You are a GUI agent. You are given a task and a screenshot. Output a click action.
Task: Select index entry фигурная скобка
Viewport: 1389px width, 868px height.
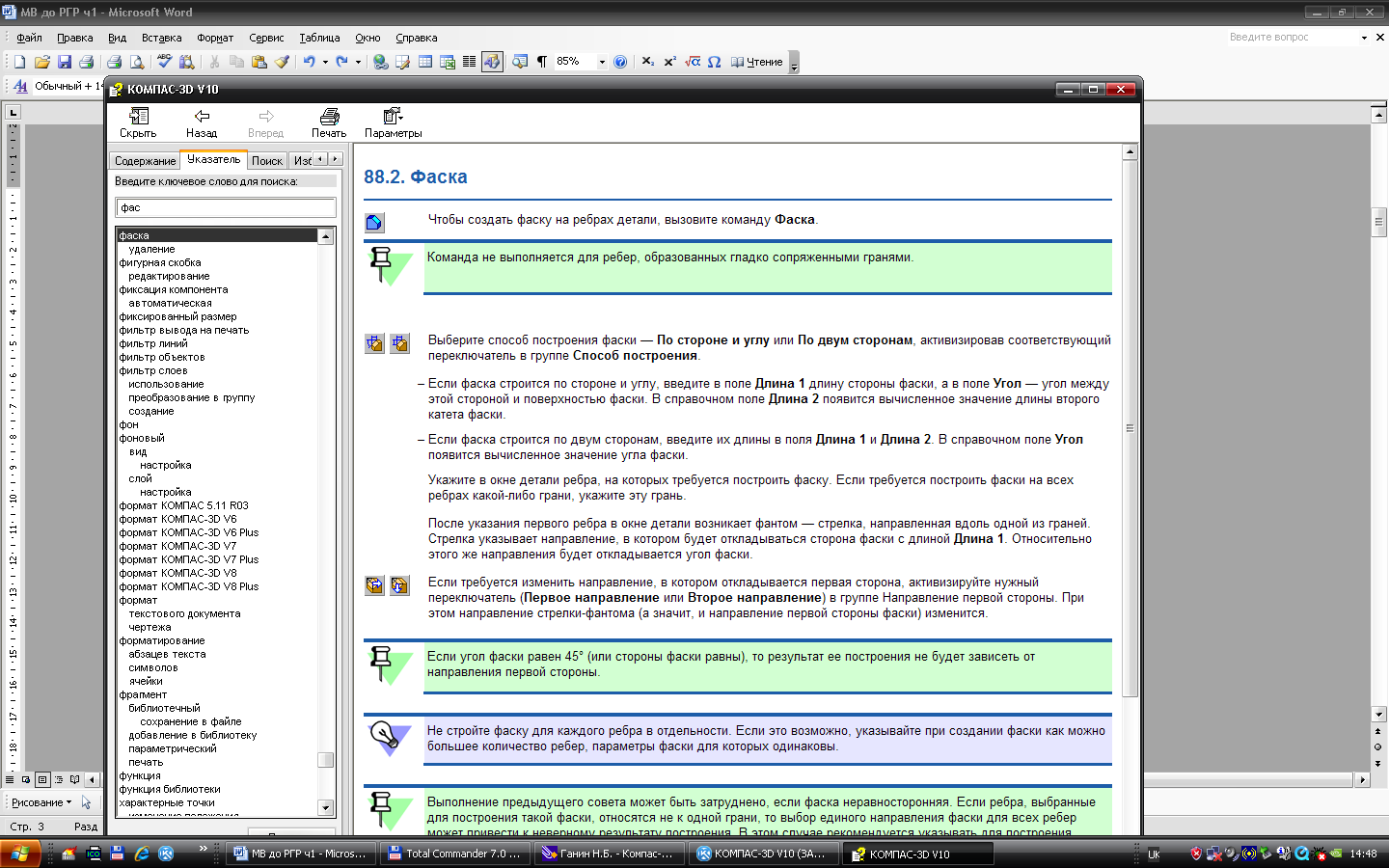(x=160, y=262)
